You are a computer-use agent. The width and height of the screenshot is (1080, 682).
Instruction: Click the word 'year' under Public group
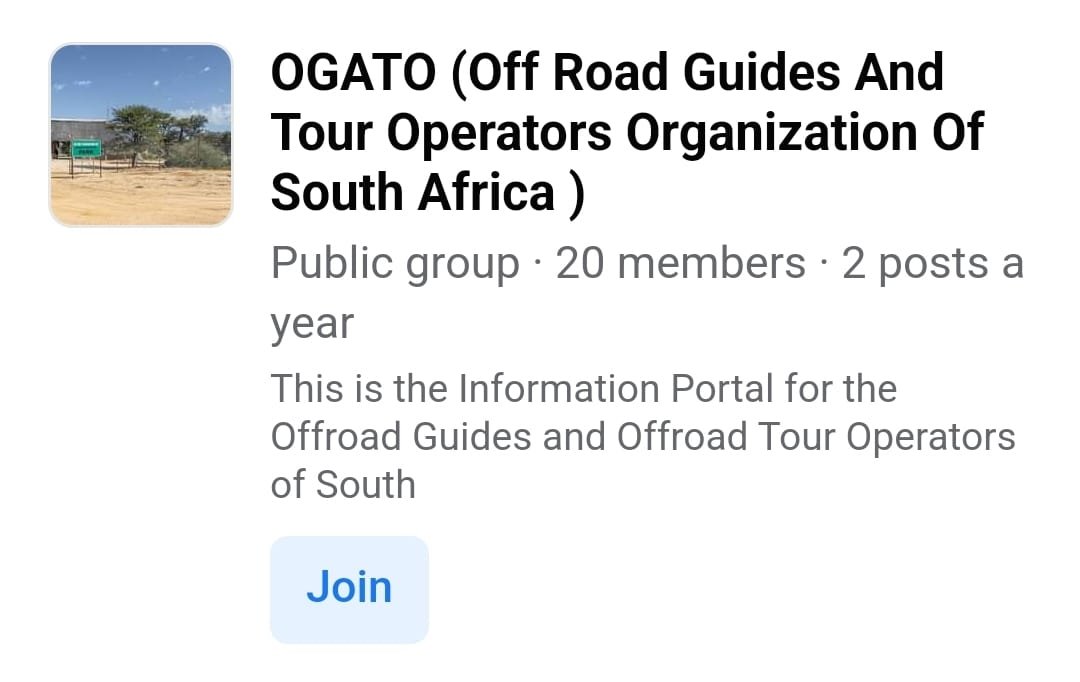(312, 324)
